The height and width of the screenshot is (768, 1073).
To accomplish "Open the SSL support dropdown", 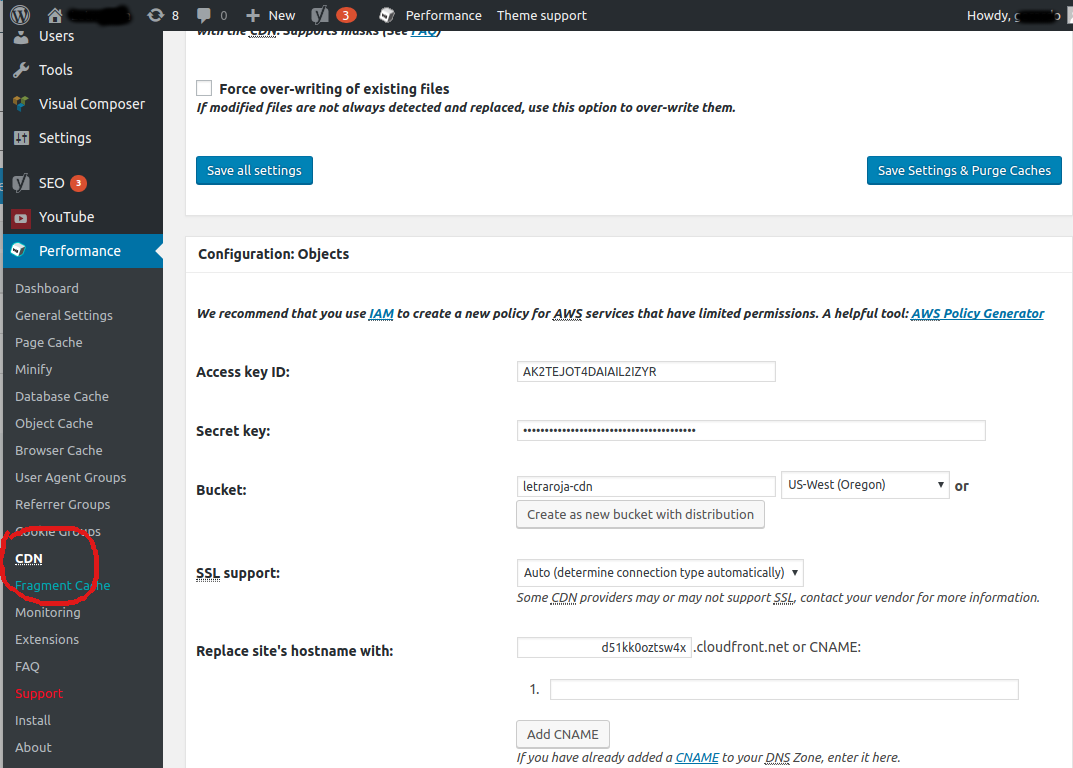I will tap(659, 573).
